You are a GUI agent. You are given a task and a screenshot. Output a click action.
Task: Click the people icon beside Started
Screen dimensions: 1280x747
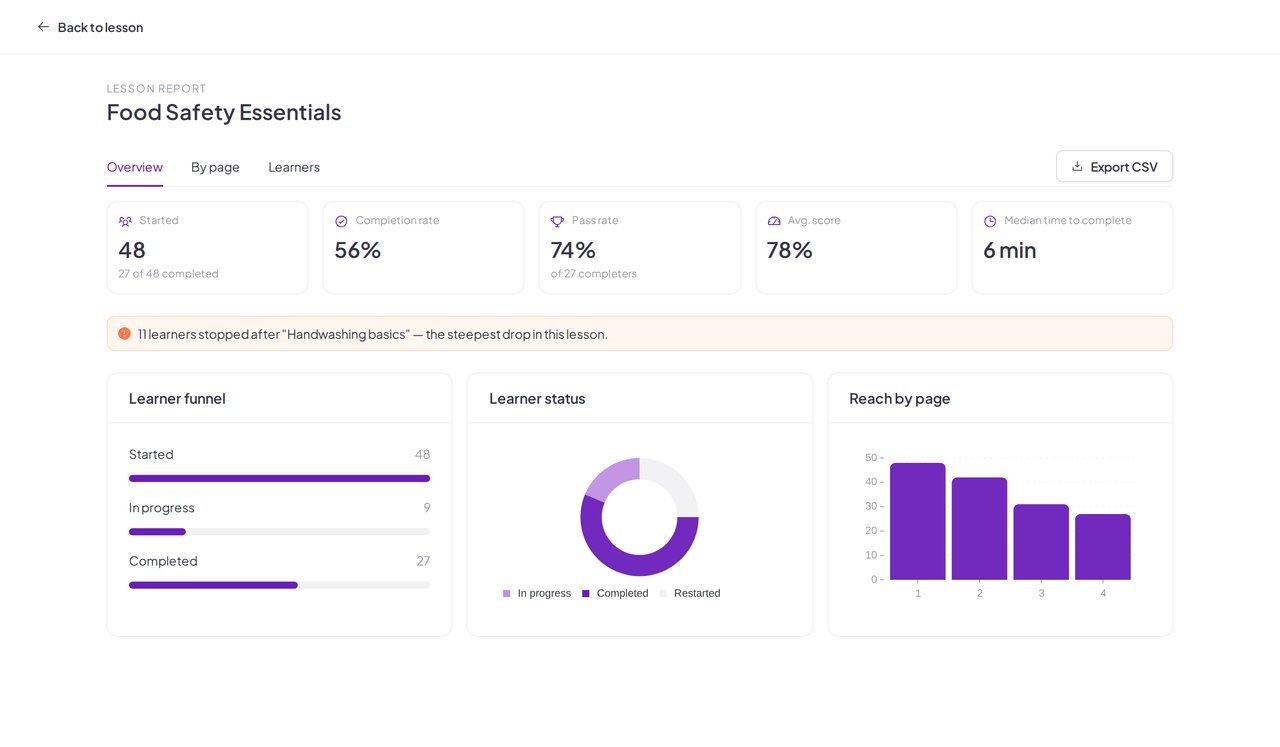click(125, 221)
